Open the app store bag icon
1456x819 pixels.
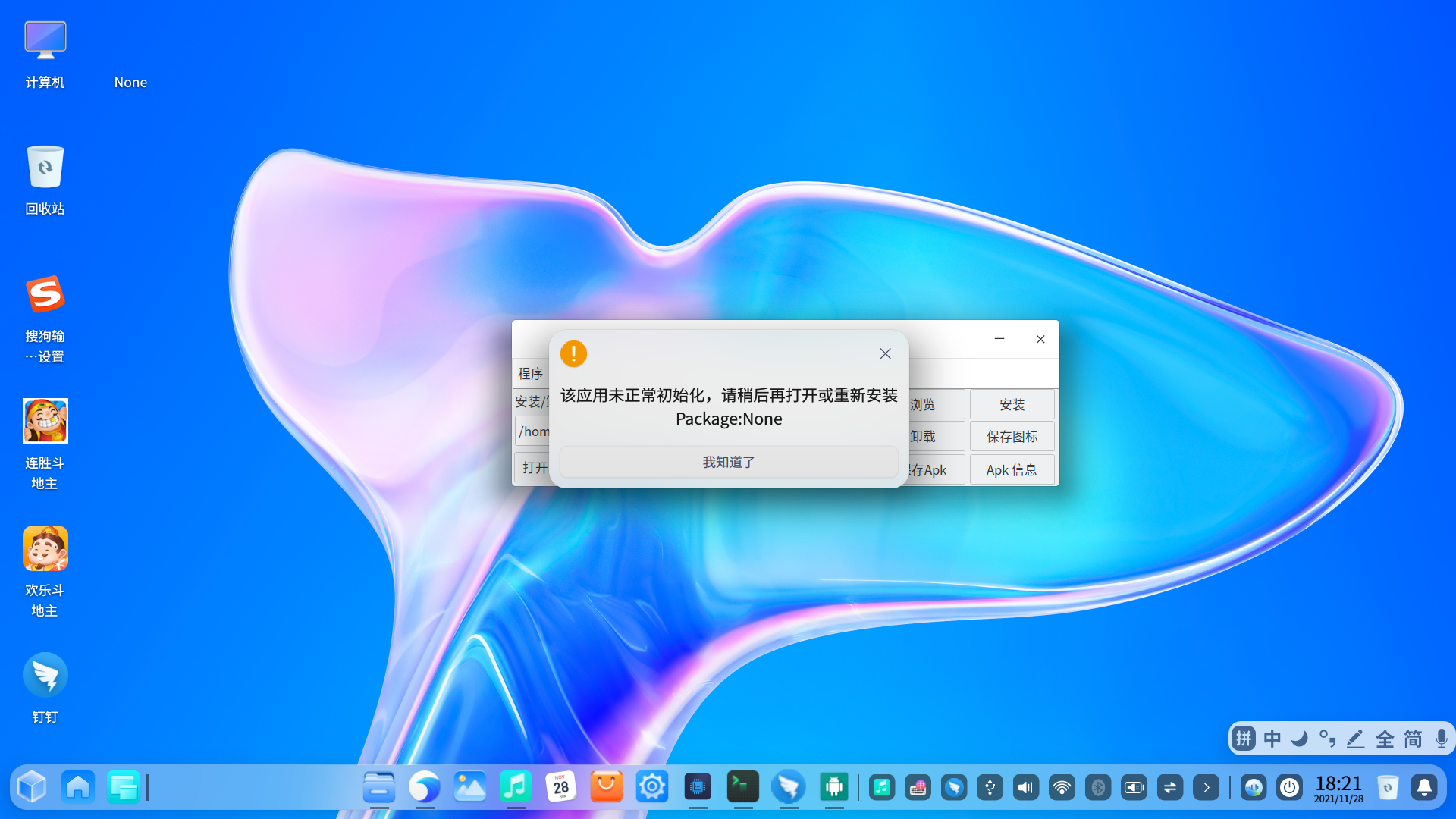(606, 787)
